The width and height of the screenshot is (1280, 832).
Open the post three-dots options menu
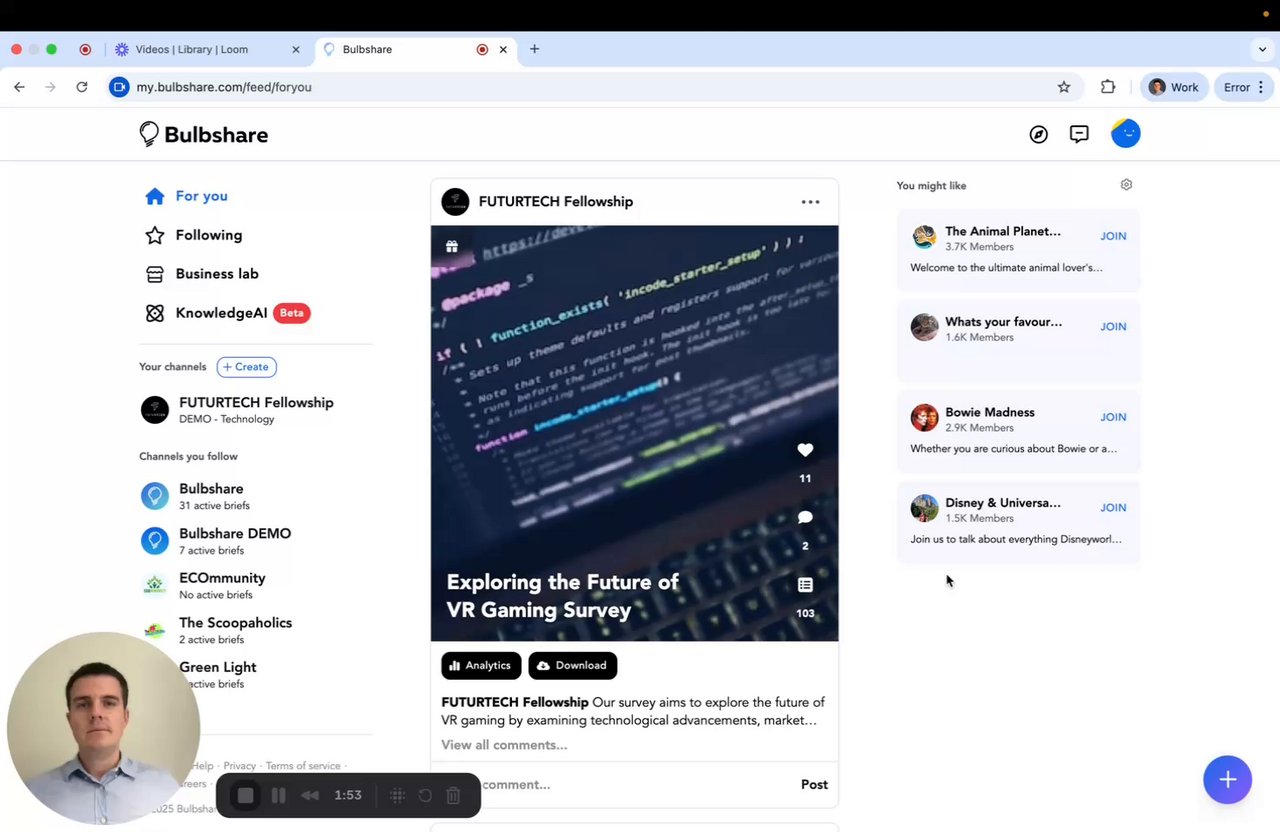(810, 202)
